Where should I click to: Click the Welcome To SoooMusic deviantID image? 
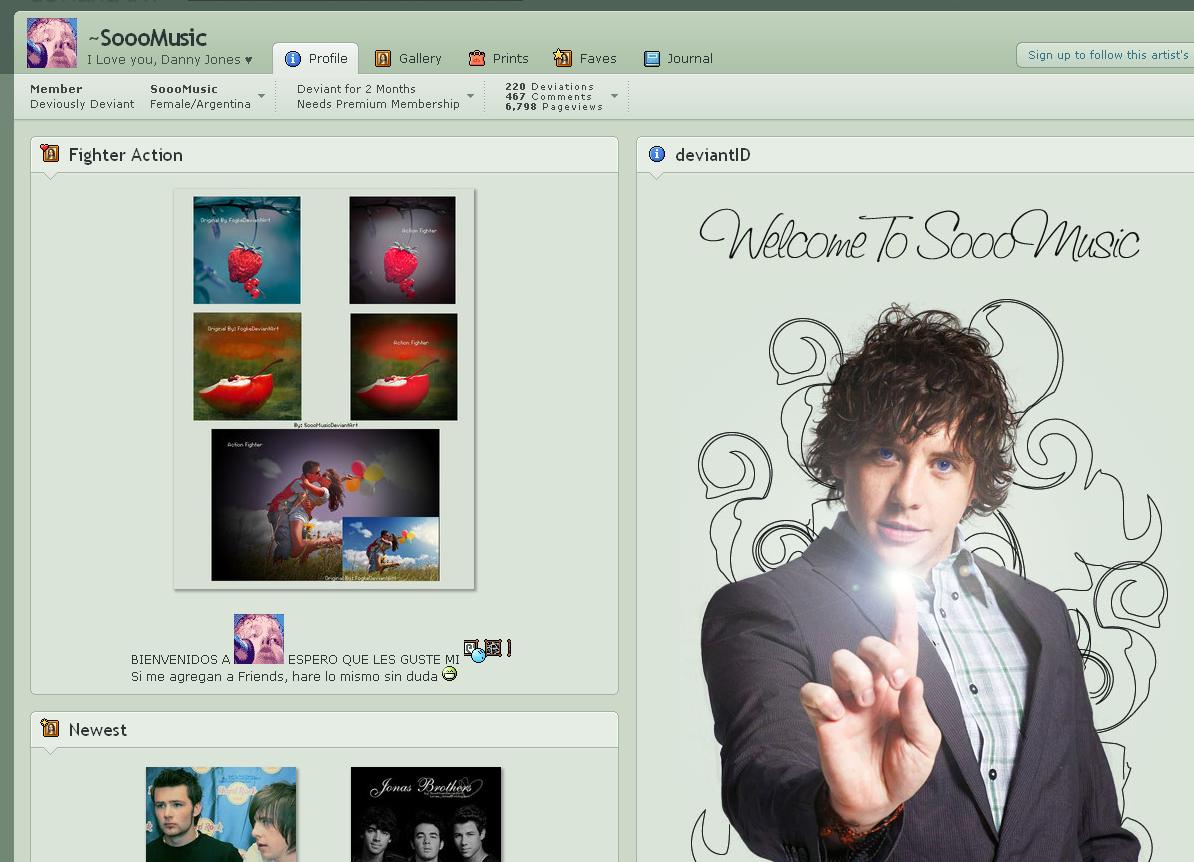point(920,525)
